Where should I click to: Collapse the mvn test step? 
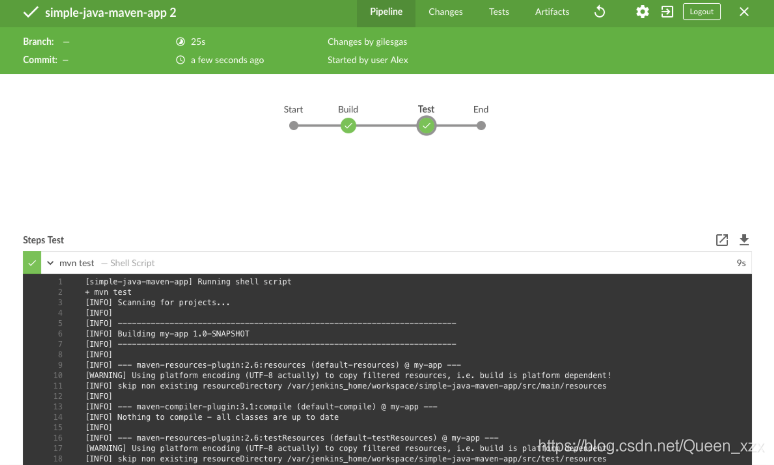pos(50,263)
